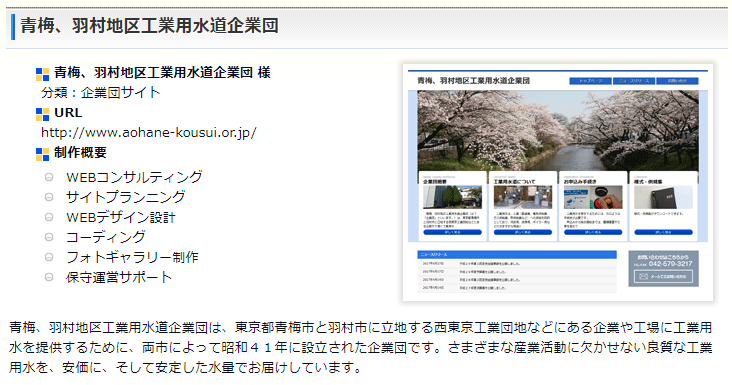The image size is (732, 385).
Task: Select list item 保守運営サポート
Action: click(119, 277)
